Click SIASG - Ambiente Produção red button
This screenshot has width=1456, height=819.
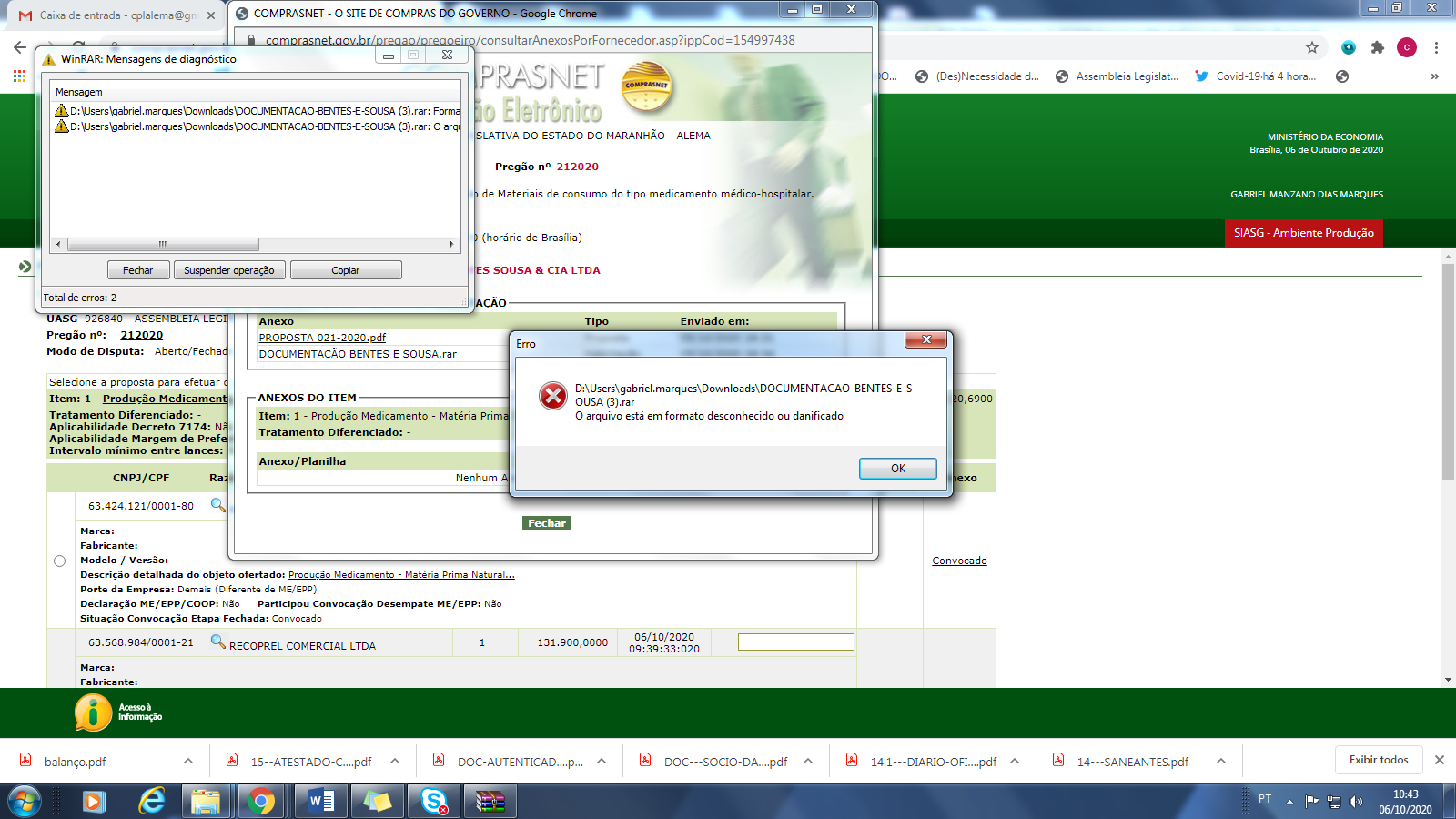1304,233
